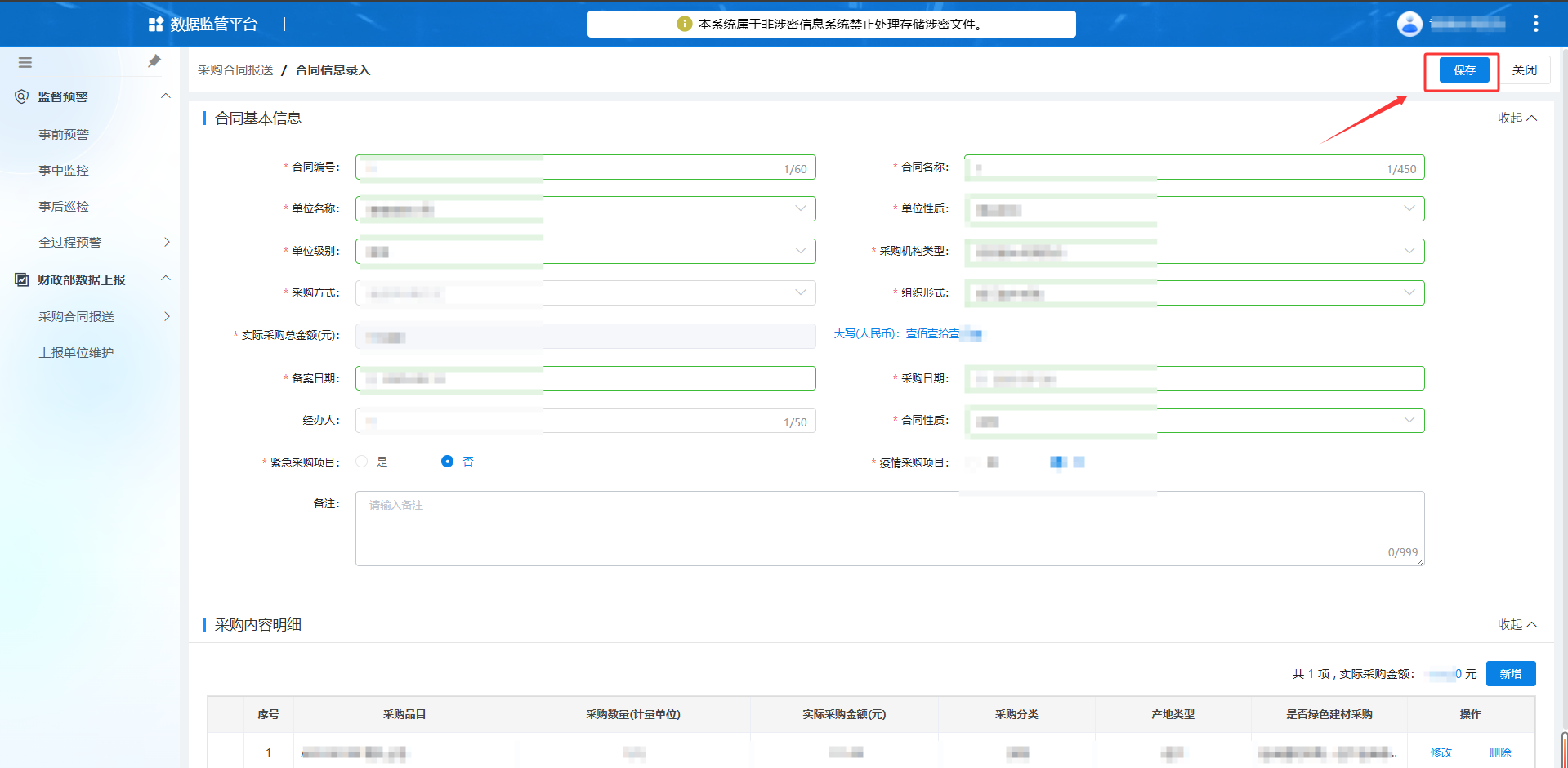Choose first option for 疫情采购项目
Viewport: 1568px width, 768px height.
coord(974,462)
